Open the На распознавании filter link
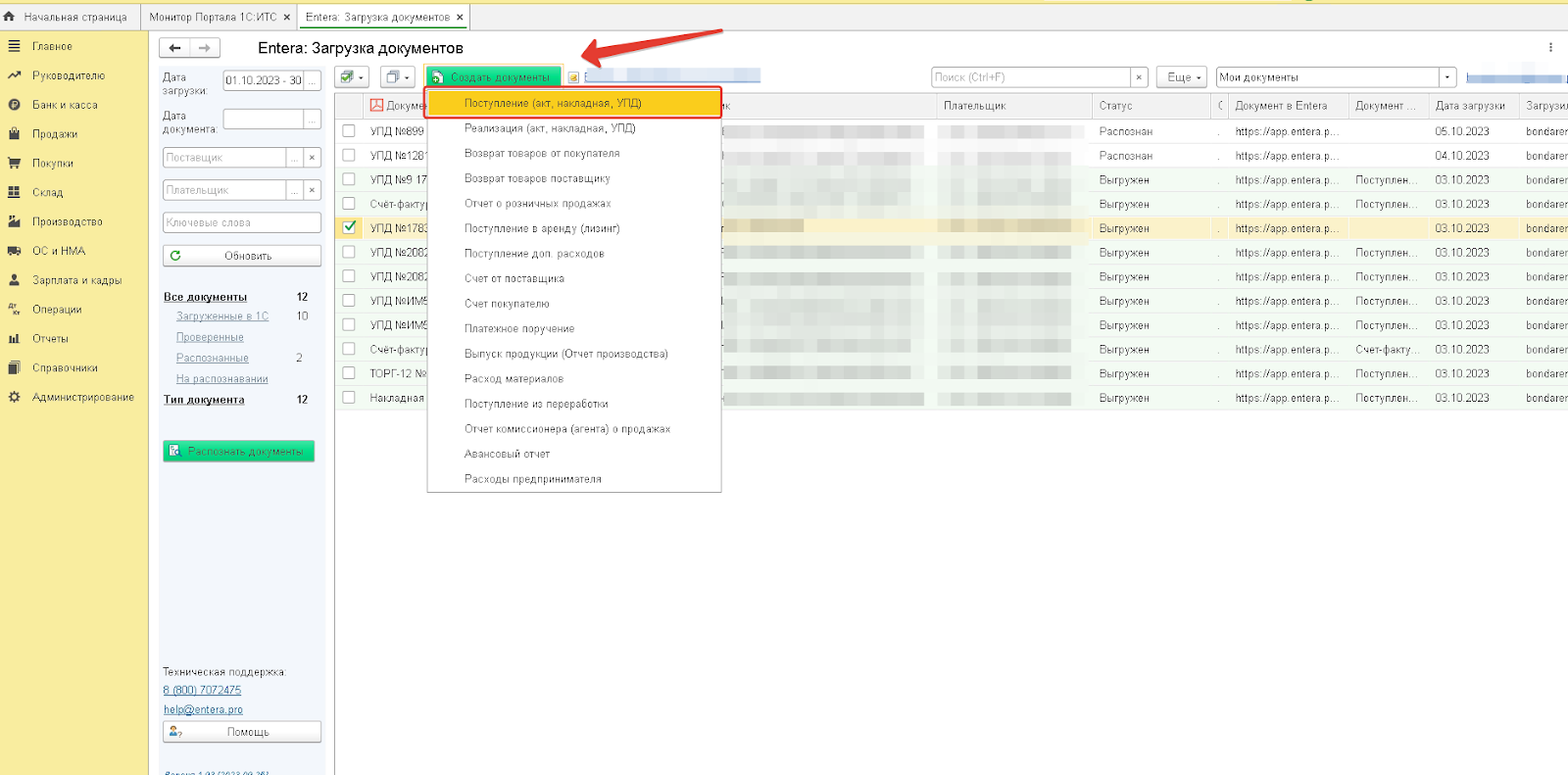 pos(222,379)
